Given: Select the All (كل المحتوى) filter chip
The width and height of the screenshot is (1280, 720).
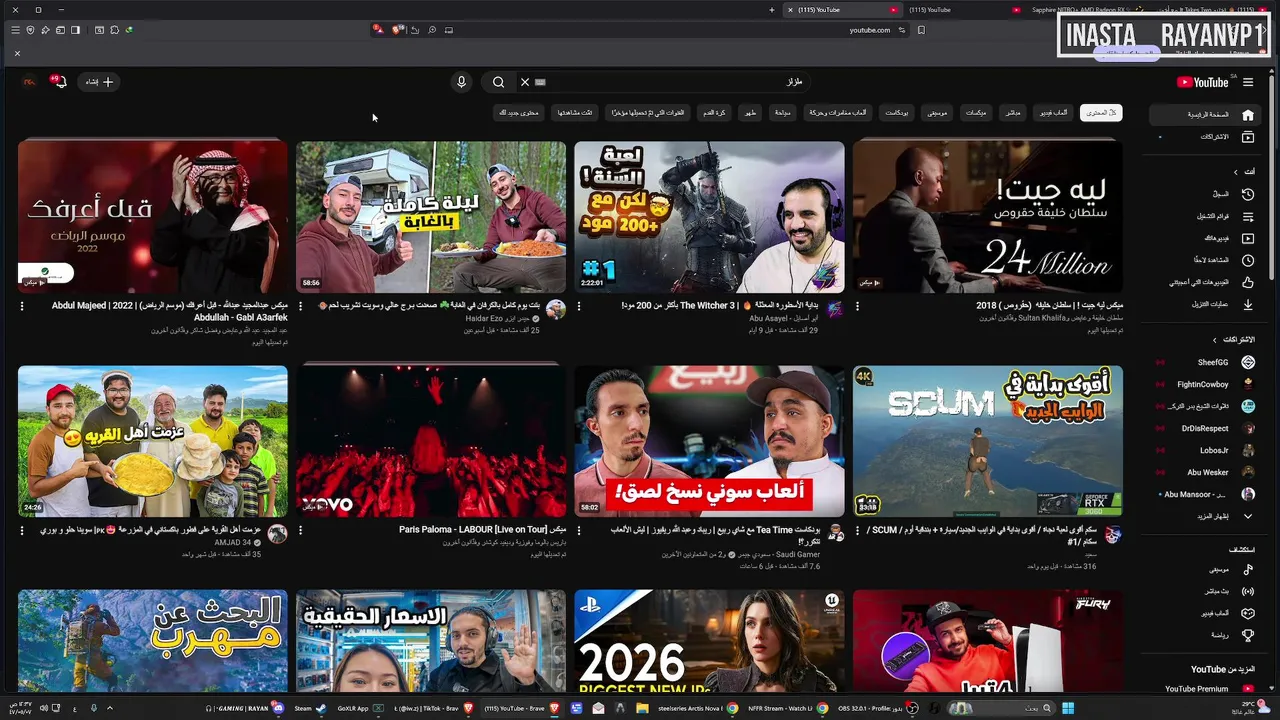Looking at the screenshot, I should pos(1100,112).
